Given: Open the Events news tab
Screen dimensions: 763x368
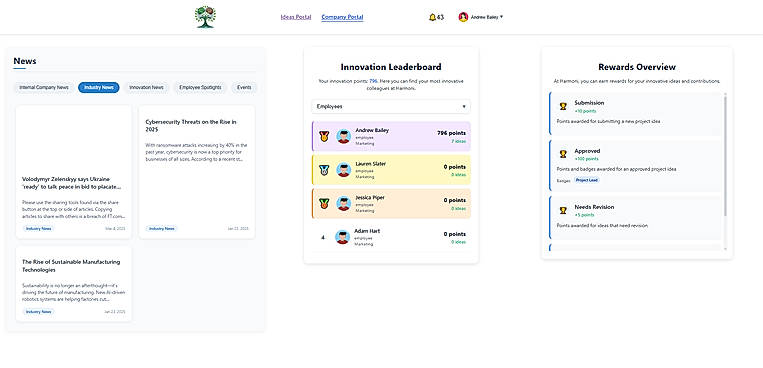Looking at the screenshot, I should 244,88.
